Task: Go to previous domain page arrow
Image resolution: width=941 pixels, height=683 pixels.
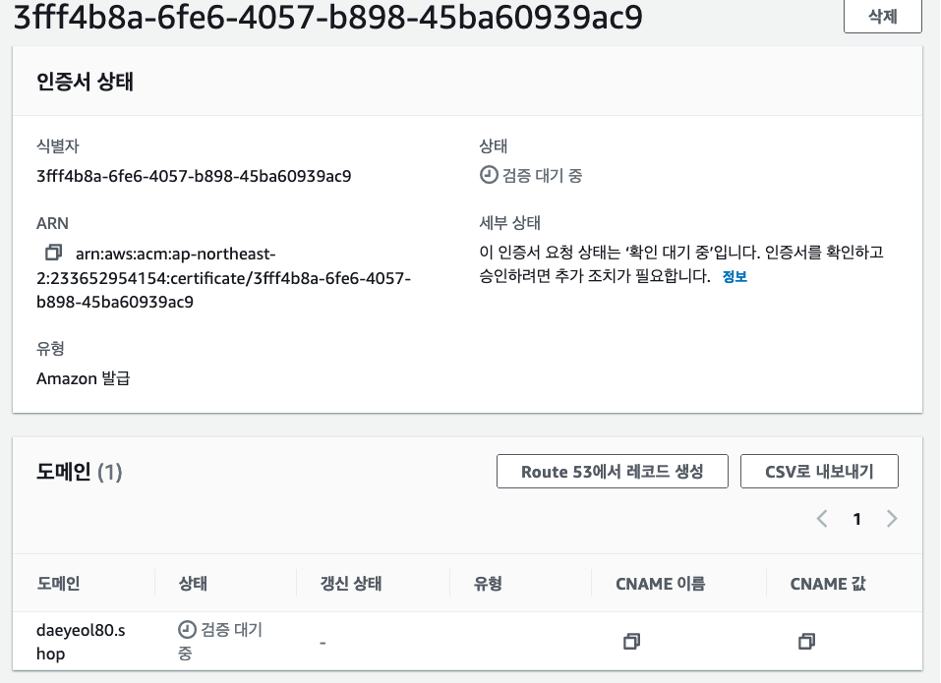Action: [x=822, y=519]
